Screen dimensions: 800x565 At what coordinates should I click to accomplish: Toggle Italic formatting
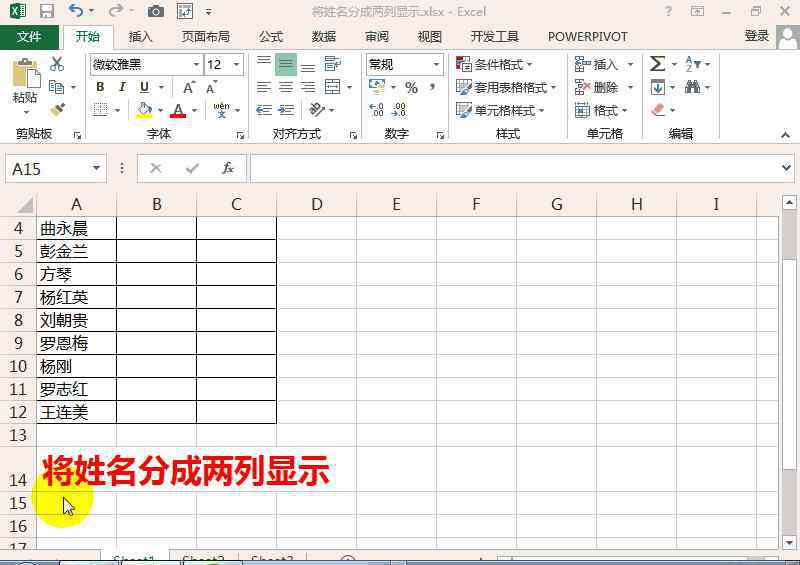tap(122, 87)
